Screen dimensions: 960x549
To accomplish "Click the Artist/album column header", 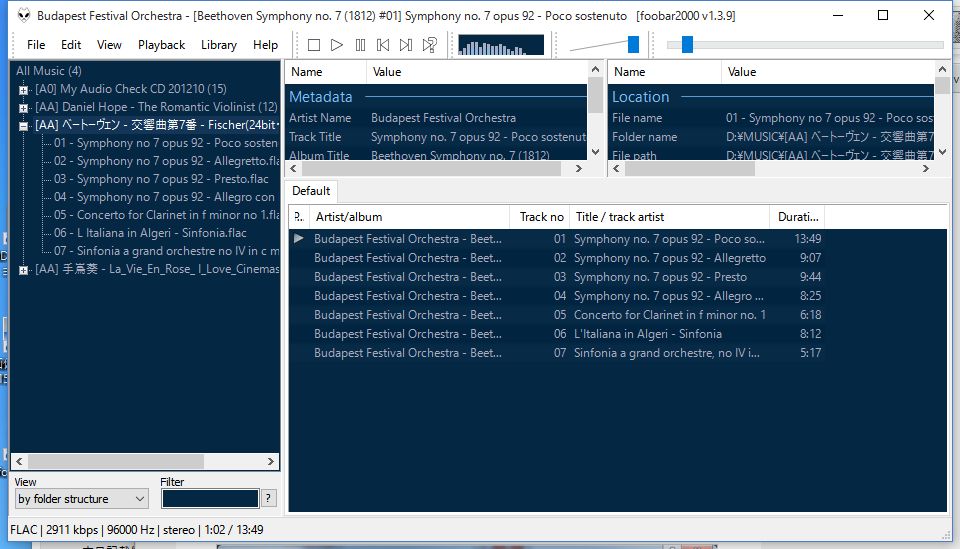I will [410, 217].
